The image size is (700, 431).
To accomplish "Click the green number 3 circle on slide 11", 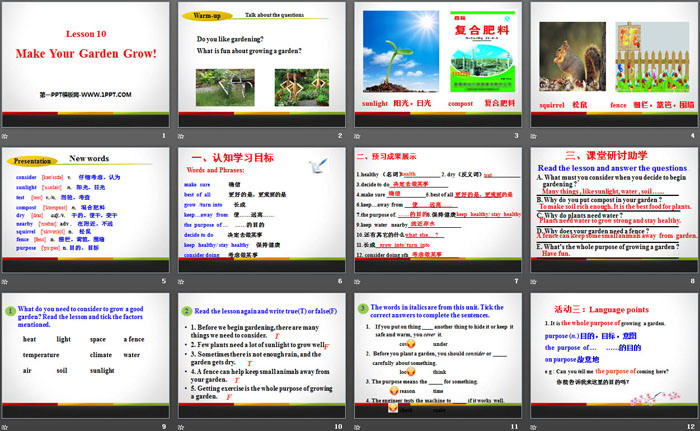I will point(361,309).
